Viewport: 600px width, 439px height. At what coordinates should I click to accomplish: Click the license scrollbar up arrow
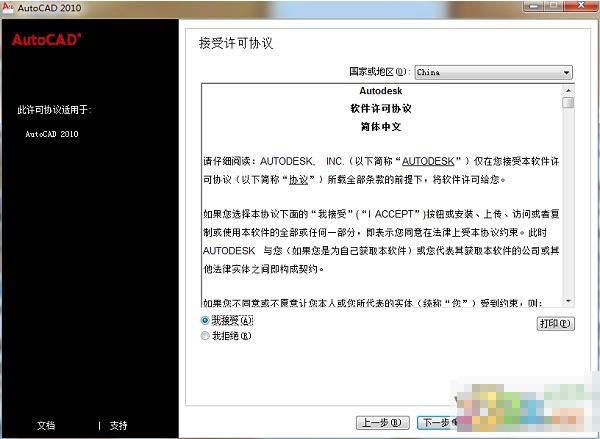tap(567, 89)
